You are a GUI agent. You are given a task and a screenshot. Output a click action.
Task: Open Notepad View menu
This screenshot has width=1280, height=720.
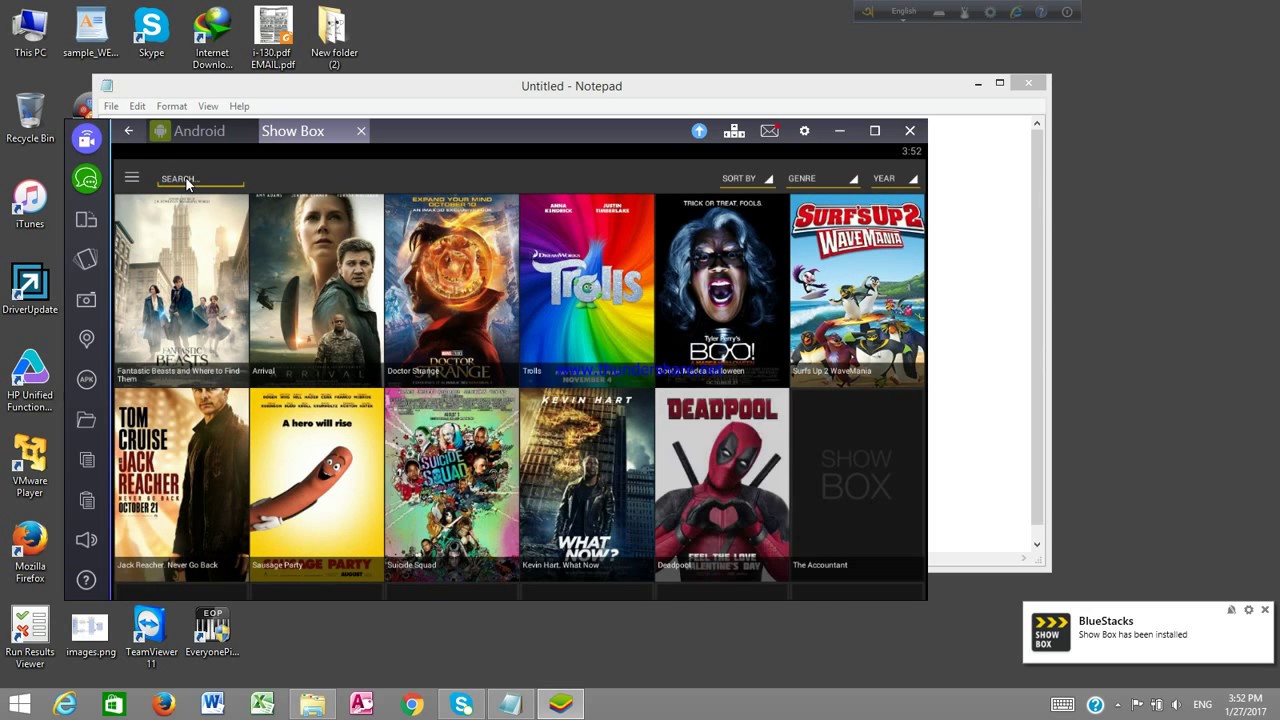[x=208, y=106]
